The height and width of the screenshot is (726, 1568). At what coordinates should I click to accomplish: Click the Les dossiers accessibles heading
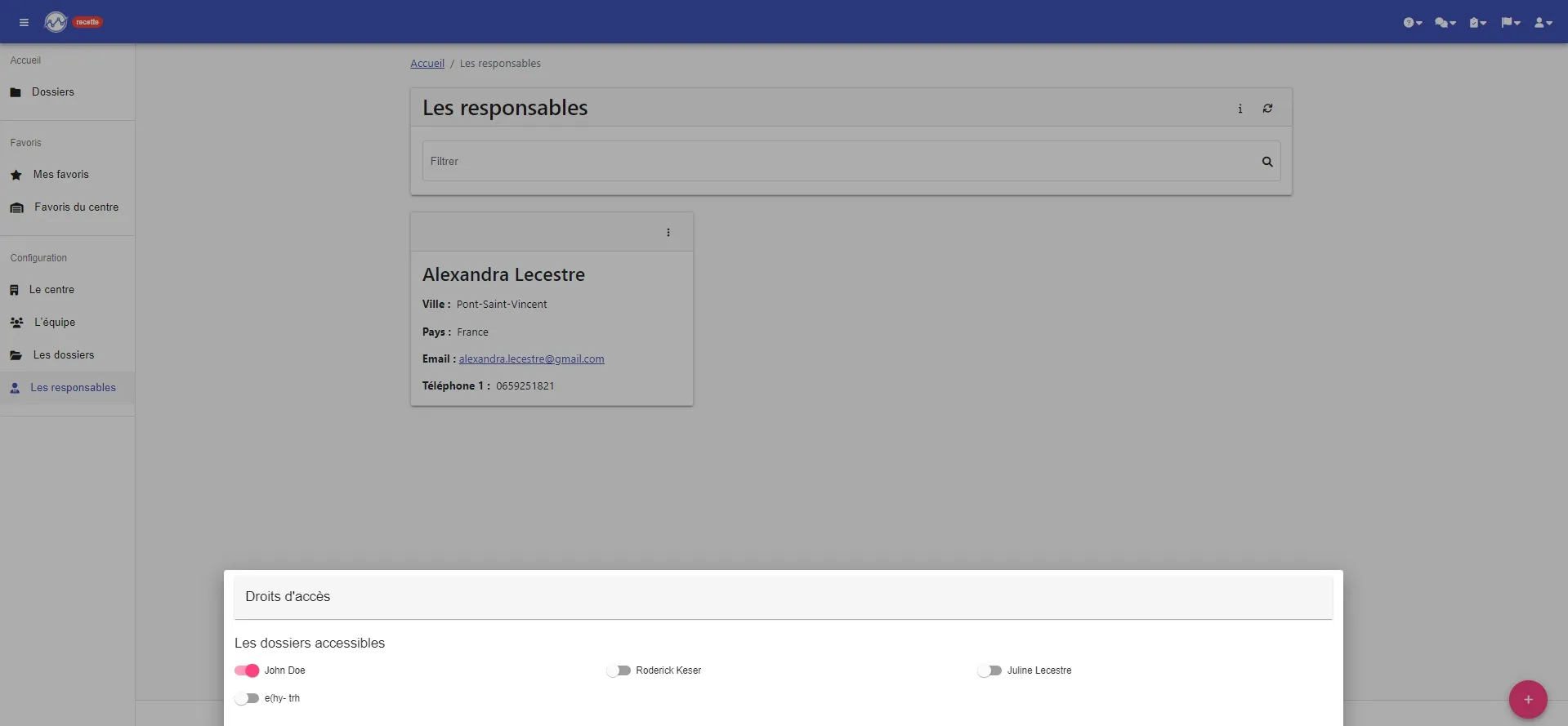point(310,644)
